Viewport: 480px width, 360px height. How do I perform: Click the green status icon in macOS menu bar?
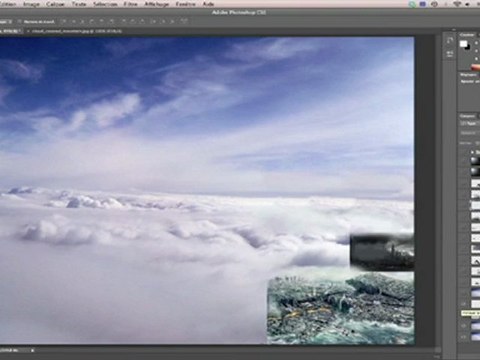[x=413, y=4]
